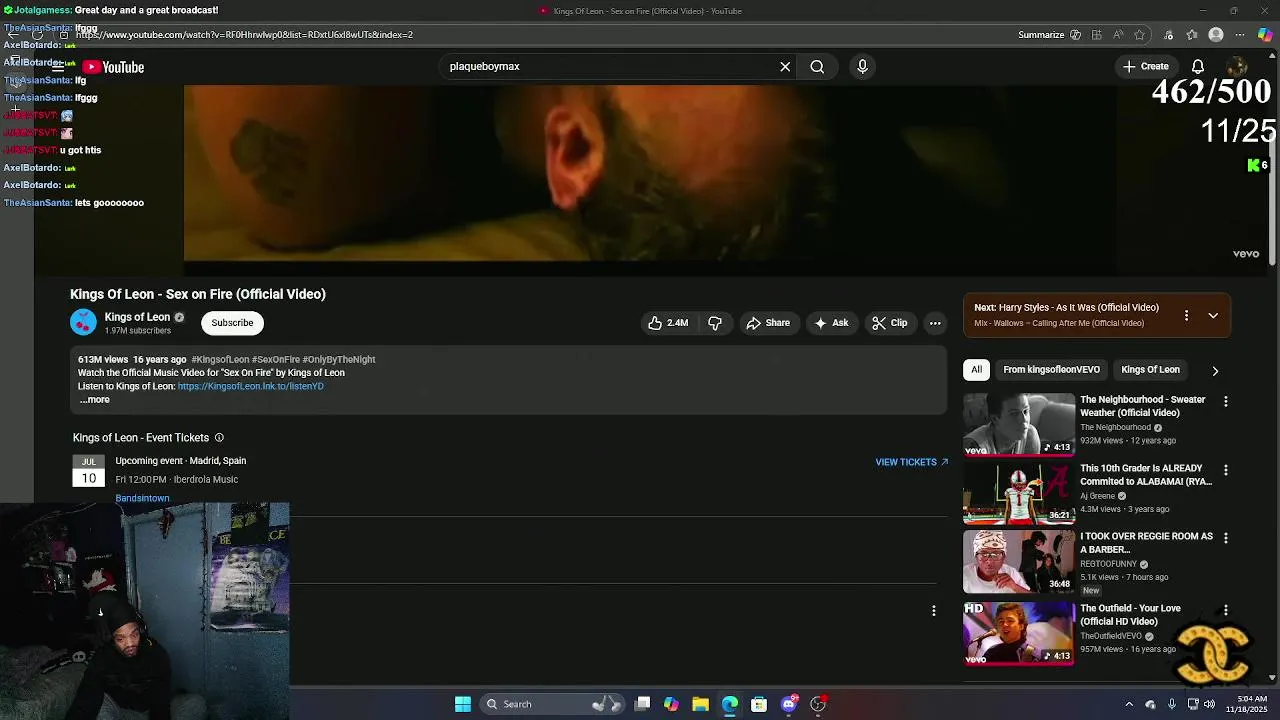Click the Share button
1280x720 pixels.
point(768,323)
